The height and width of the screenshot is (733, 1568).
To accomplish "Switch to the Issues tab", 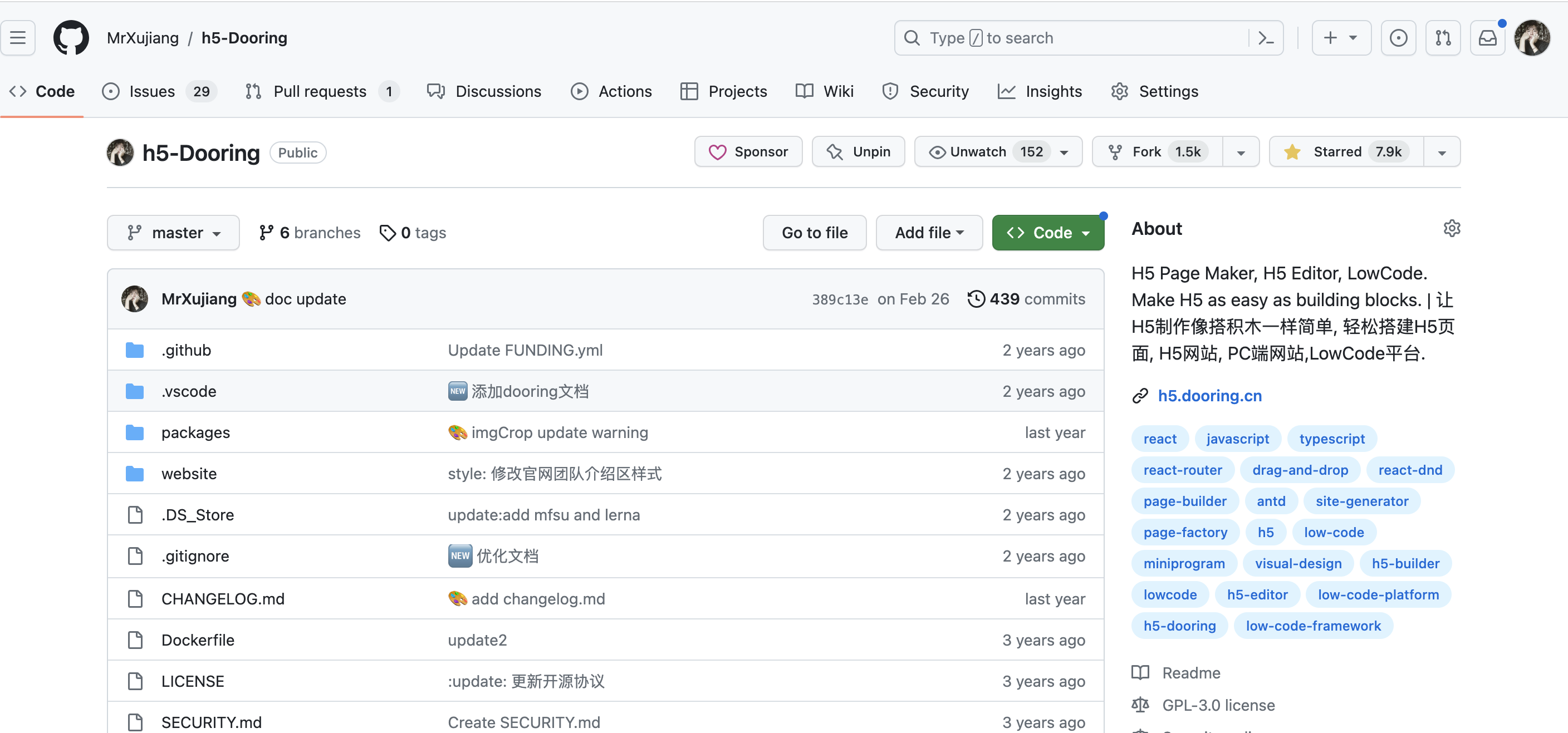I will coord(159,91).
